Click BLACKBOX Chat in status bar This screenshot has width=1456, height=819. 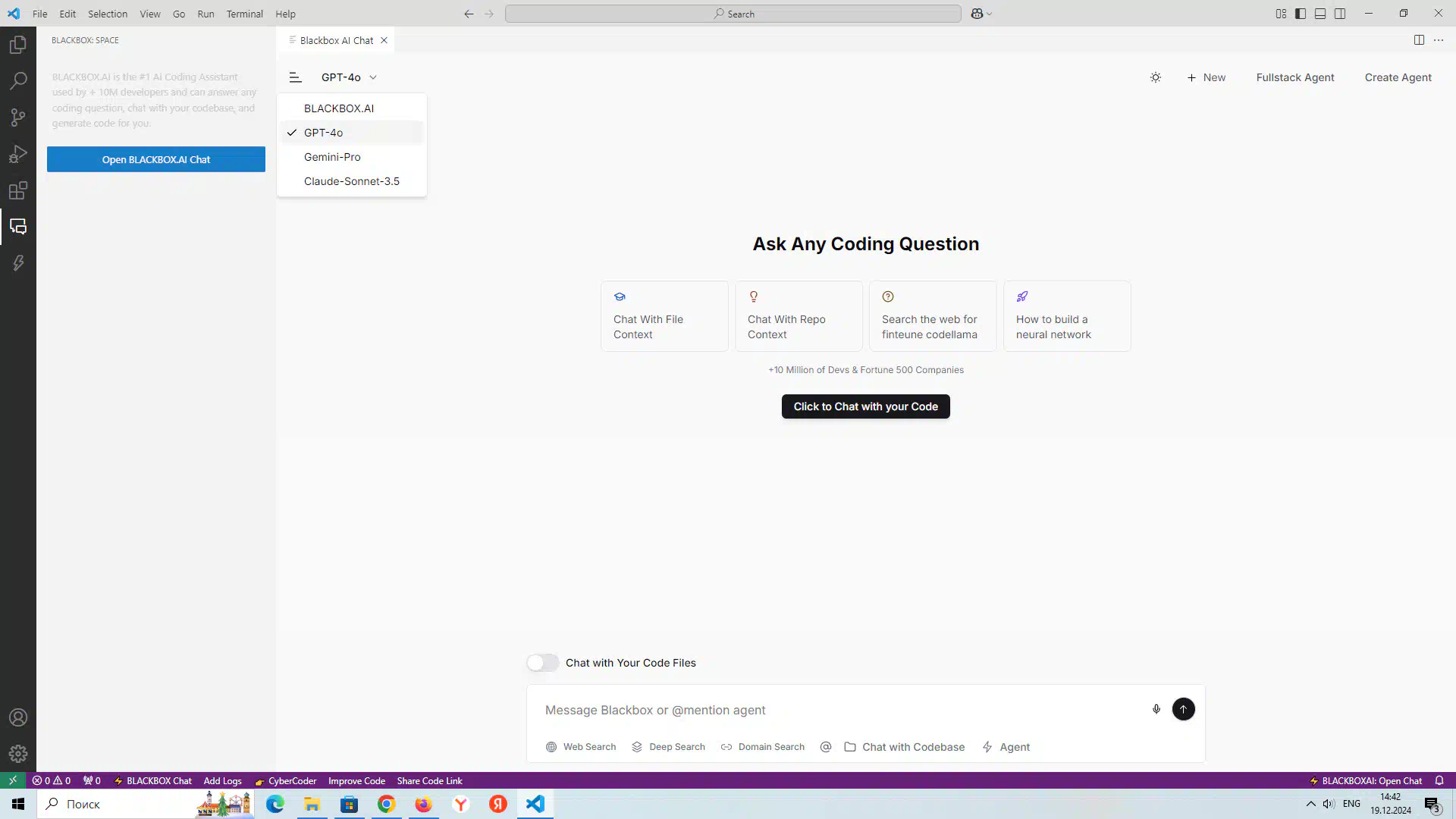click(x=153, y=780)
